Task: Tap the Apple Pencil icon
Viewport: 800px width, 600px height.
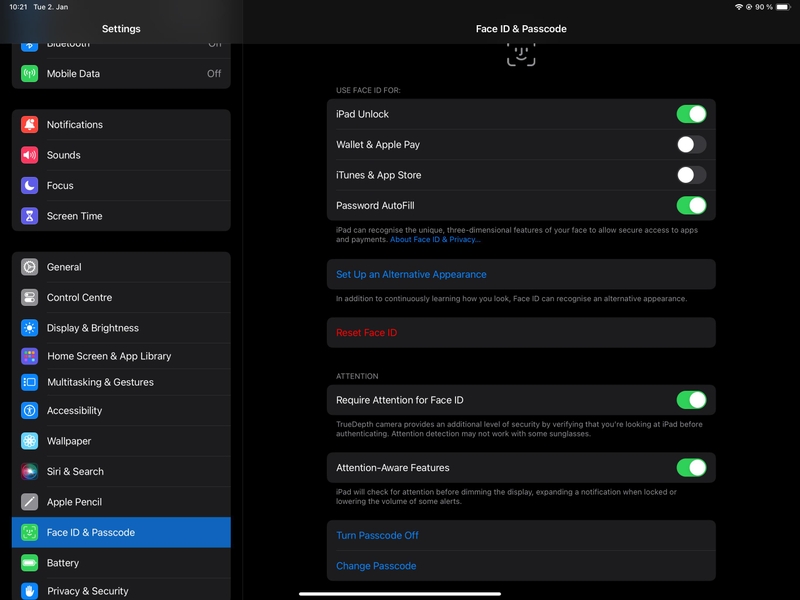Action: click(x=30, y=502)
